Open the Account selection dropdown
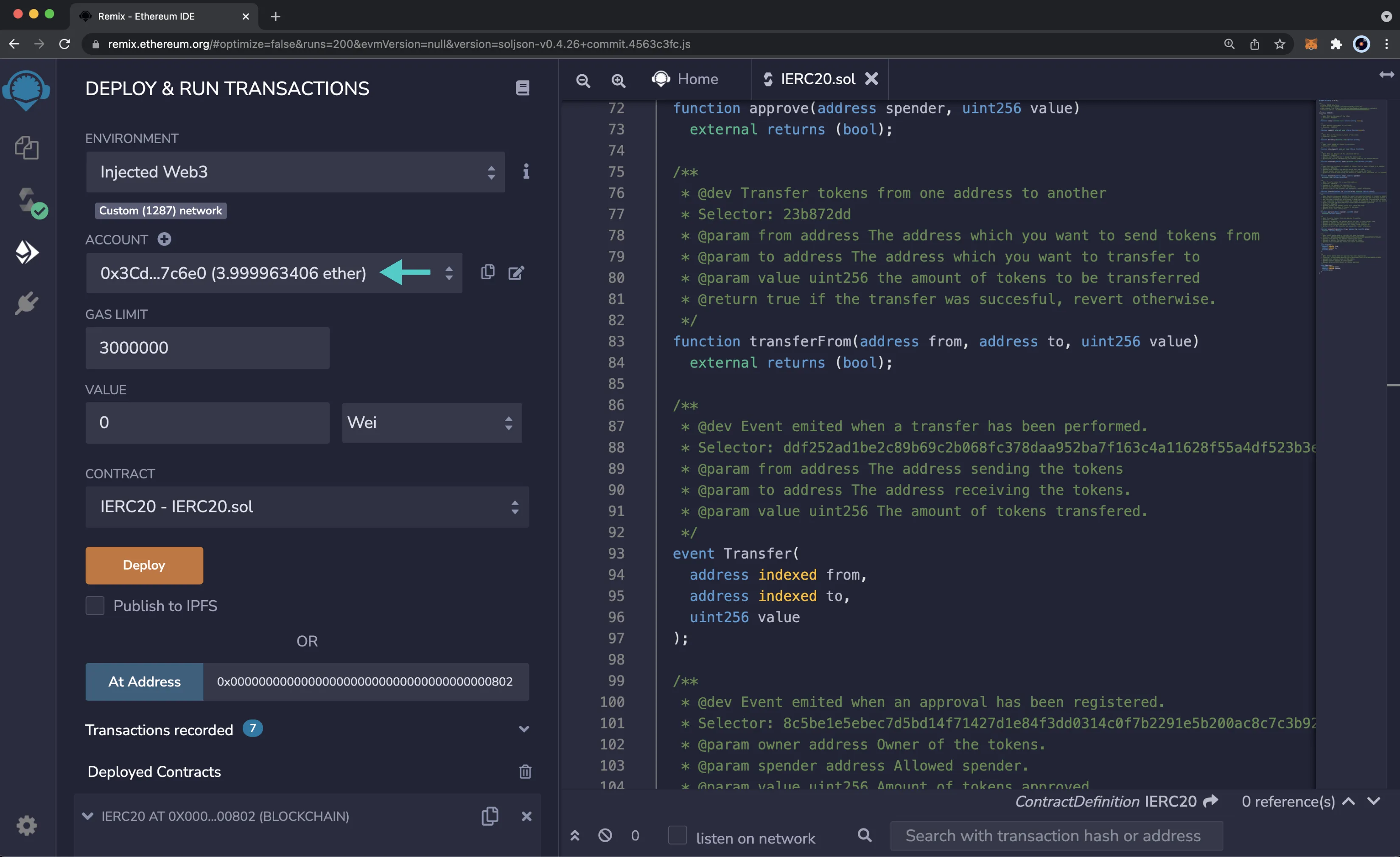 pos(274,273)
